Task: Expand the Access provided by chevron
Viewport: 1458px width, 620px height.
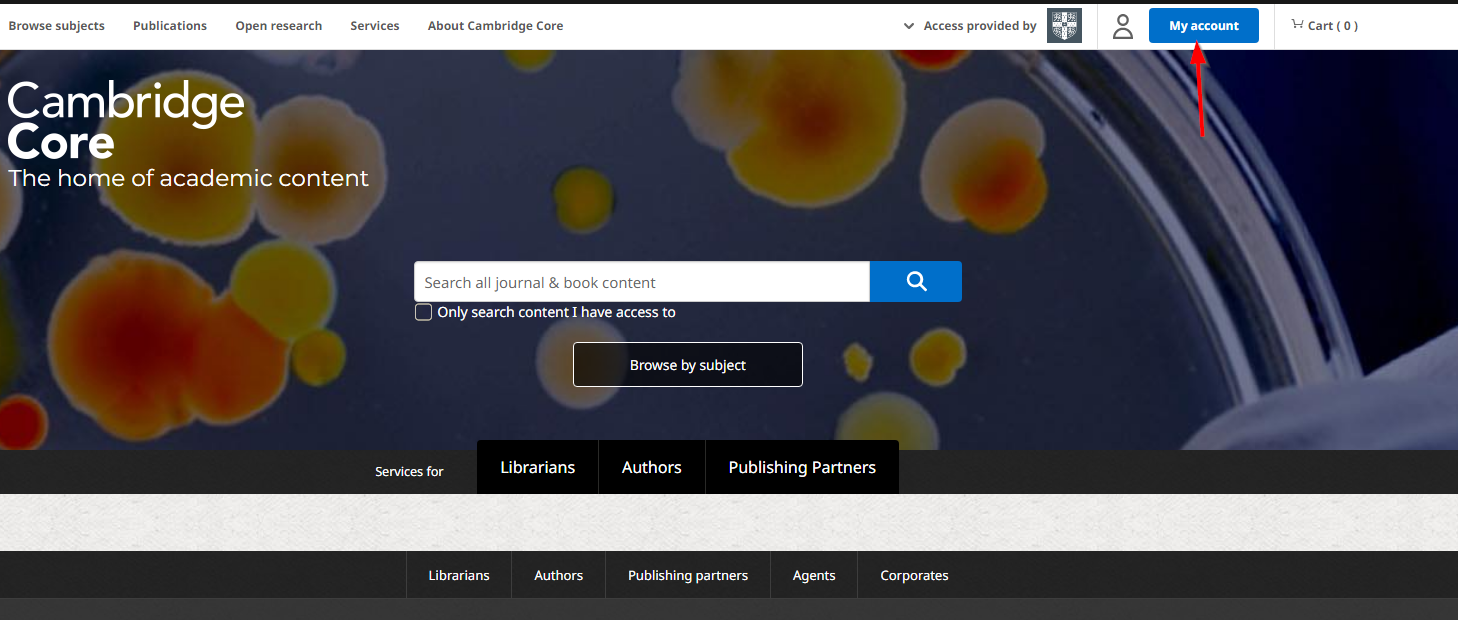Action: [x=909, y=26]
